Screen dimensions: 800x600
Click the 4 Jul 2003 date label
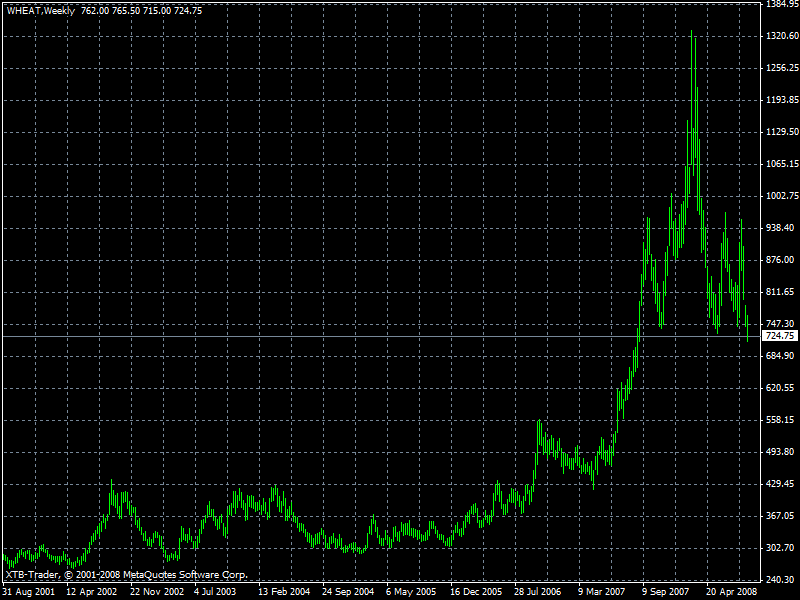(x=215, y=592)
